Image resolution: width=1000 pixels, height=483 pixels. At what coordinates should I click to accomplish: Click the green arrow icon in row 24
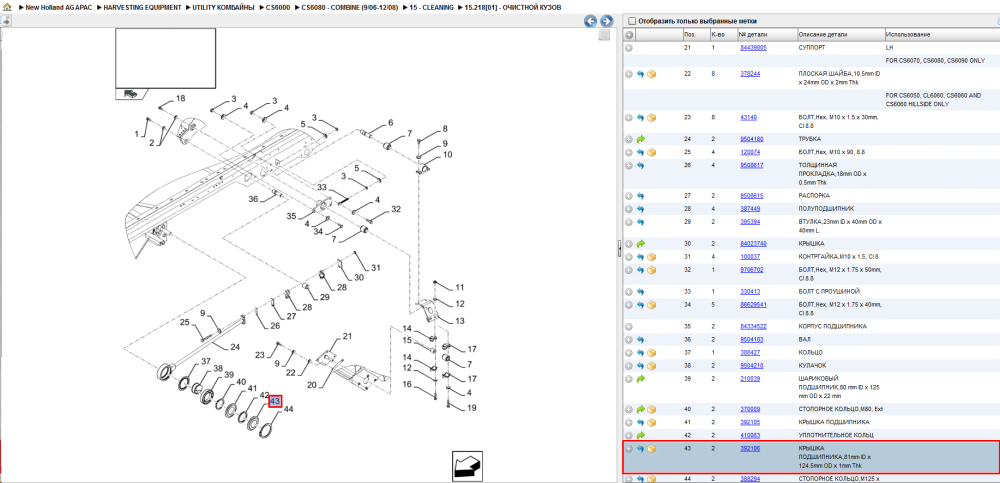pos(640,138)
